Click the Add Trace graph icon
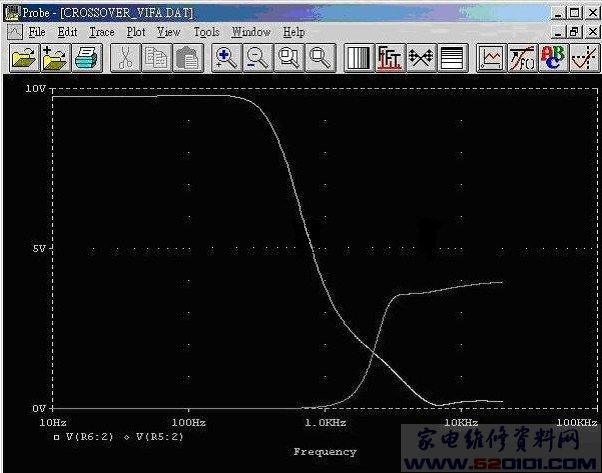This screenshot has width=602, height=473. (491, 58)
